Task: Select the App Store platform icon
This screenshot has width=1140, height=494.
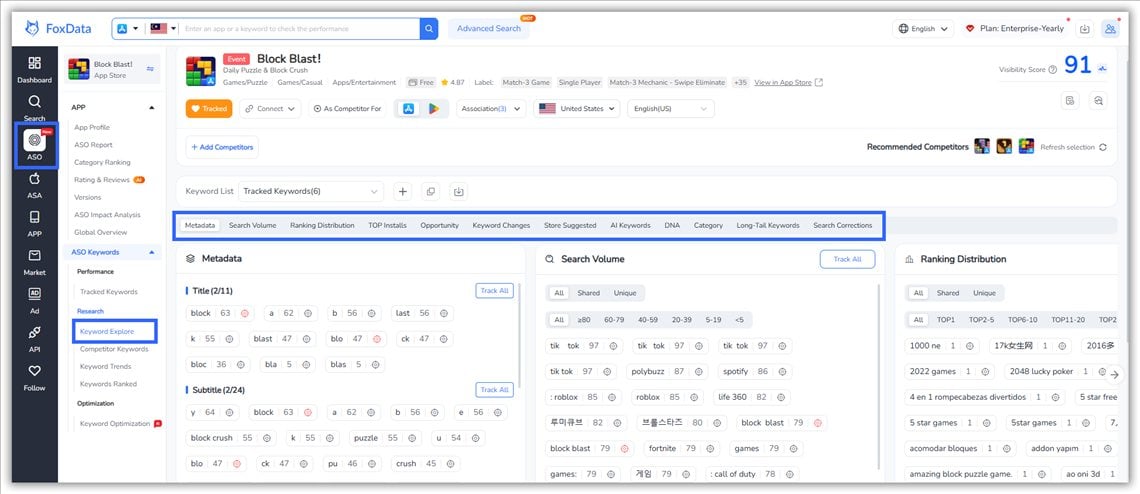Action: tap(409, 108)
